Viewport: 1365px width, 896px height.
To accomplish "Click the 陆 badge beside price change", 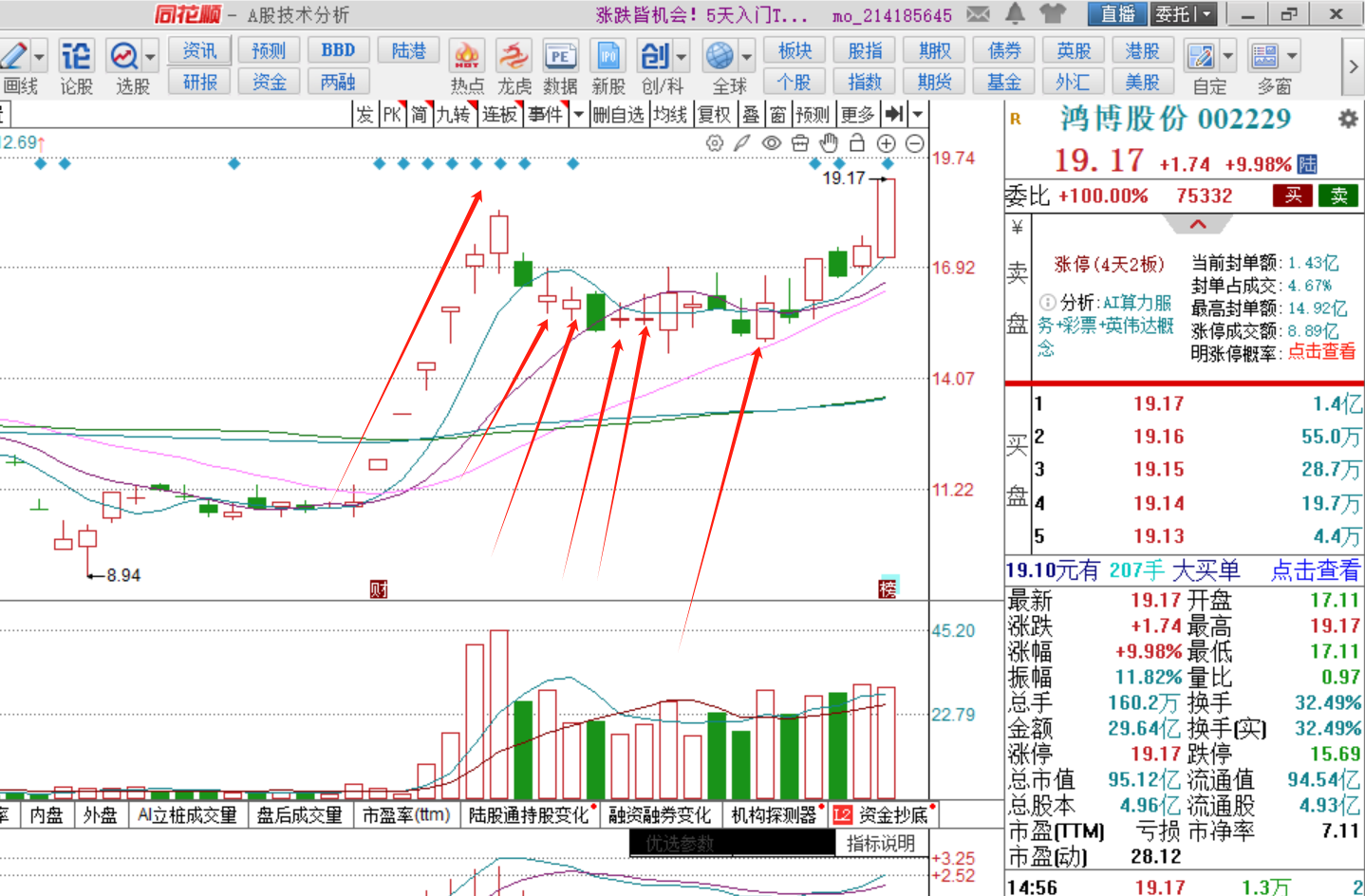I will 1307,164.
